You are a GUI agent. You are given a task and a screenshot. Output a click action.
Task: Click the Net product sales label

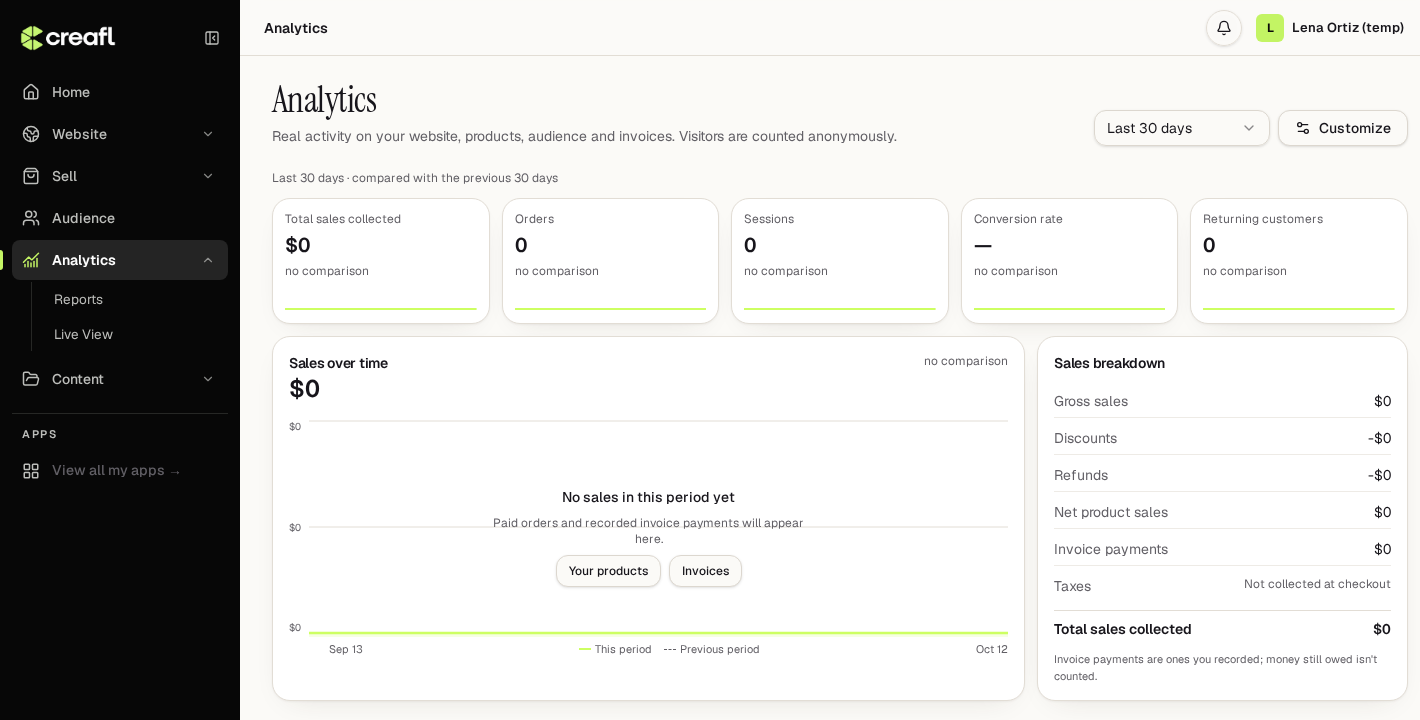(x=1111, y=512)
